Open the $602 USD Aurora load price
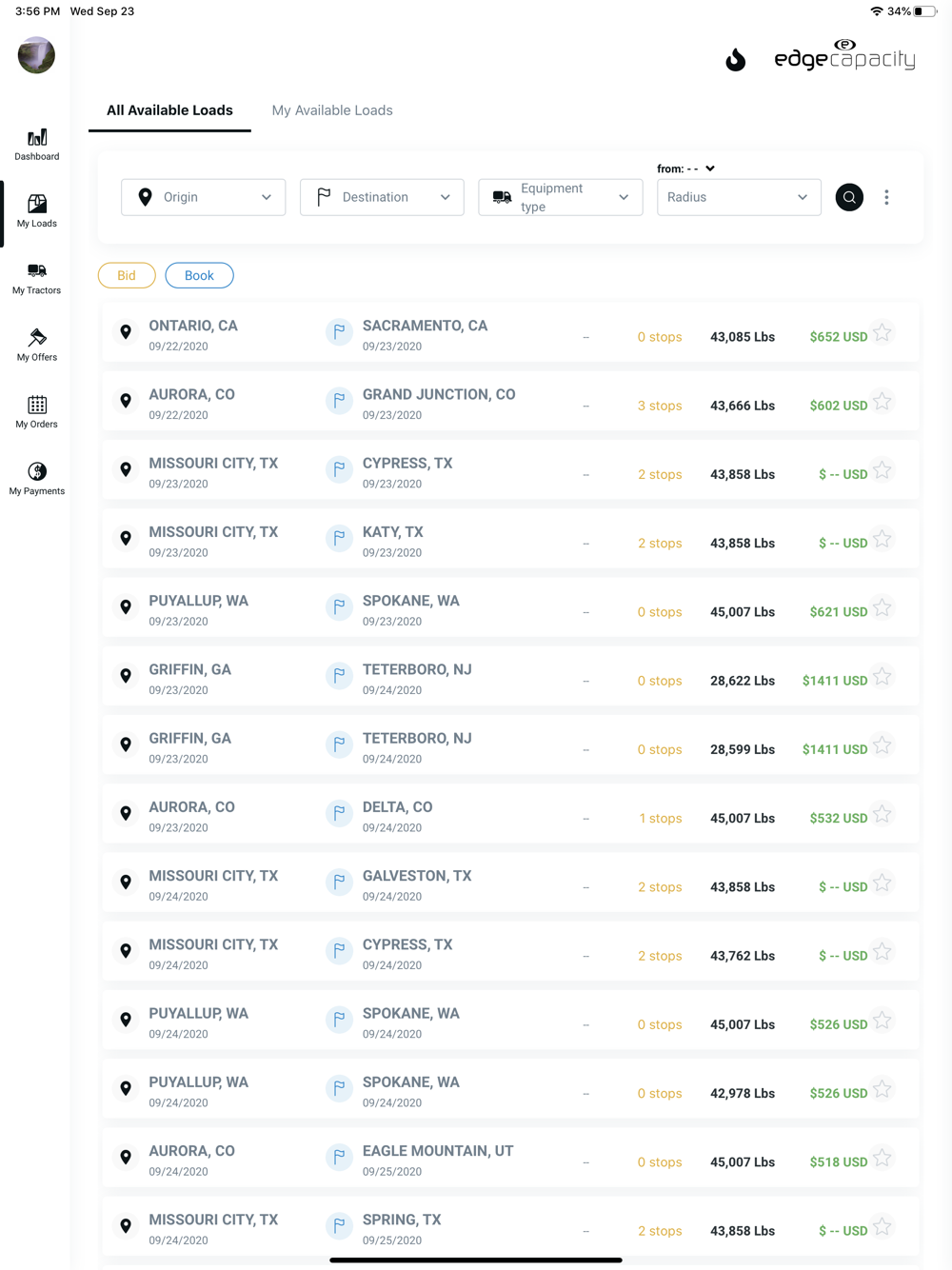Screen dimensions: 952x1270 pos(838,406)
